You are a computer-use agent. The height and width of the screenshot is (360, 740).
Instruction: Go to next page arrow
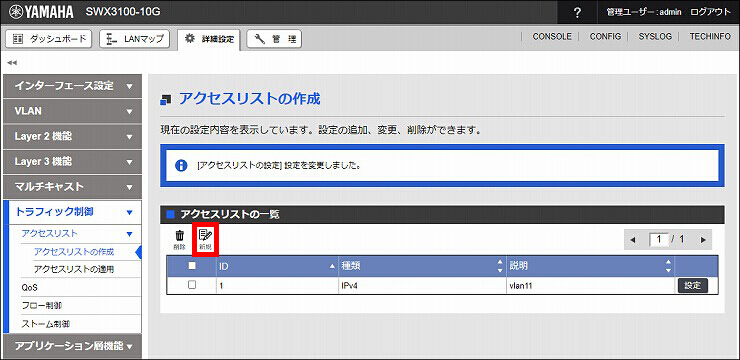pos(703,240)
